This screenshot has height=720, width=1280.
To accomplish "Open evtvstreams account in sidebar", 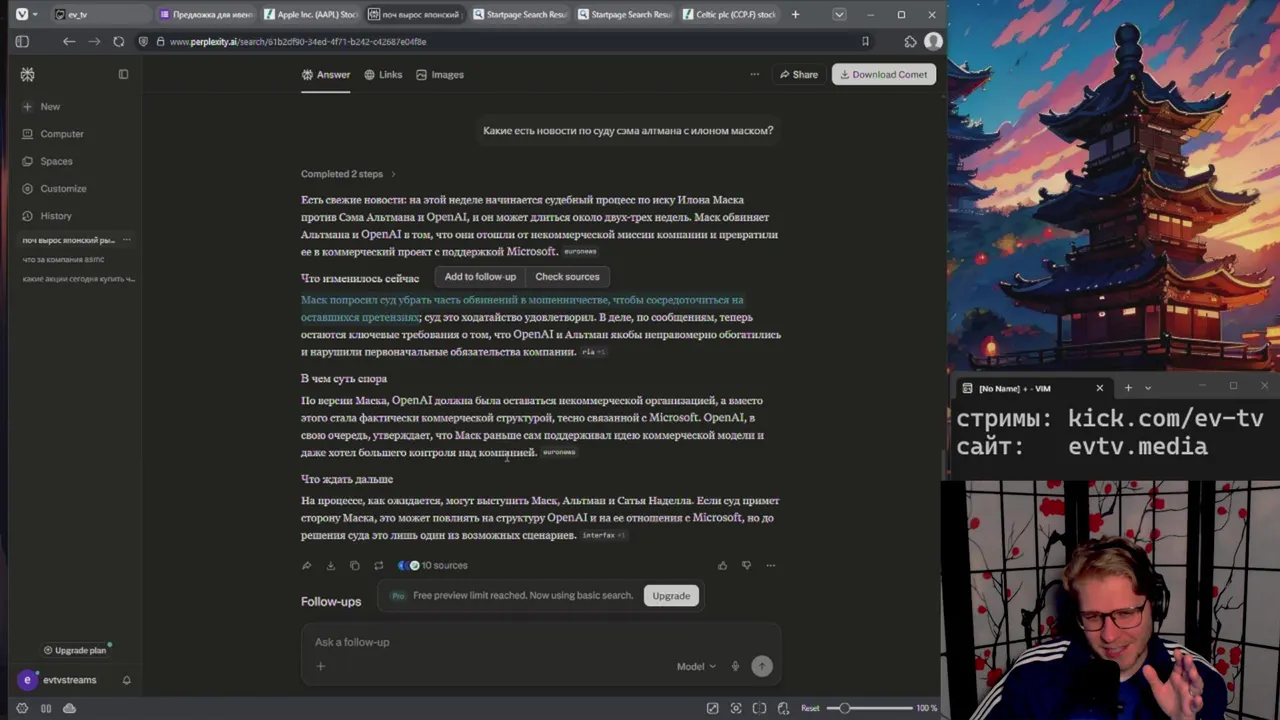I will pos(59,680).
